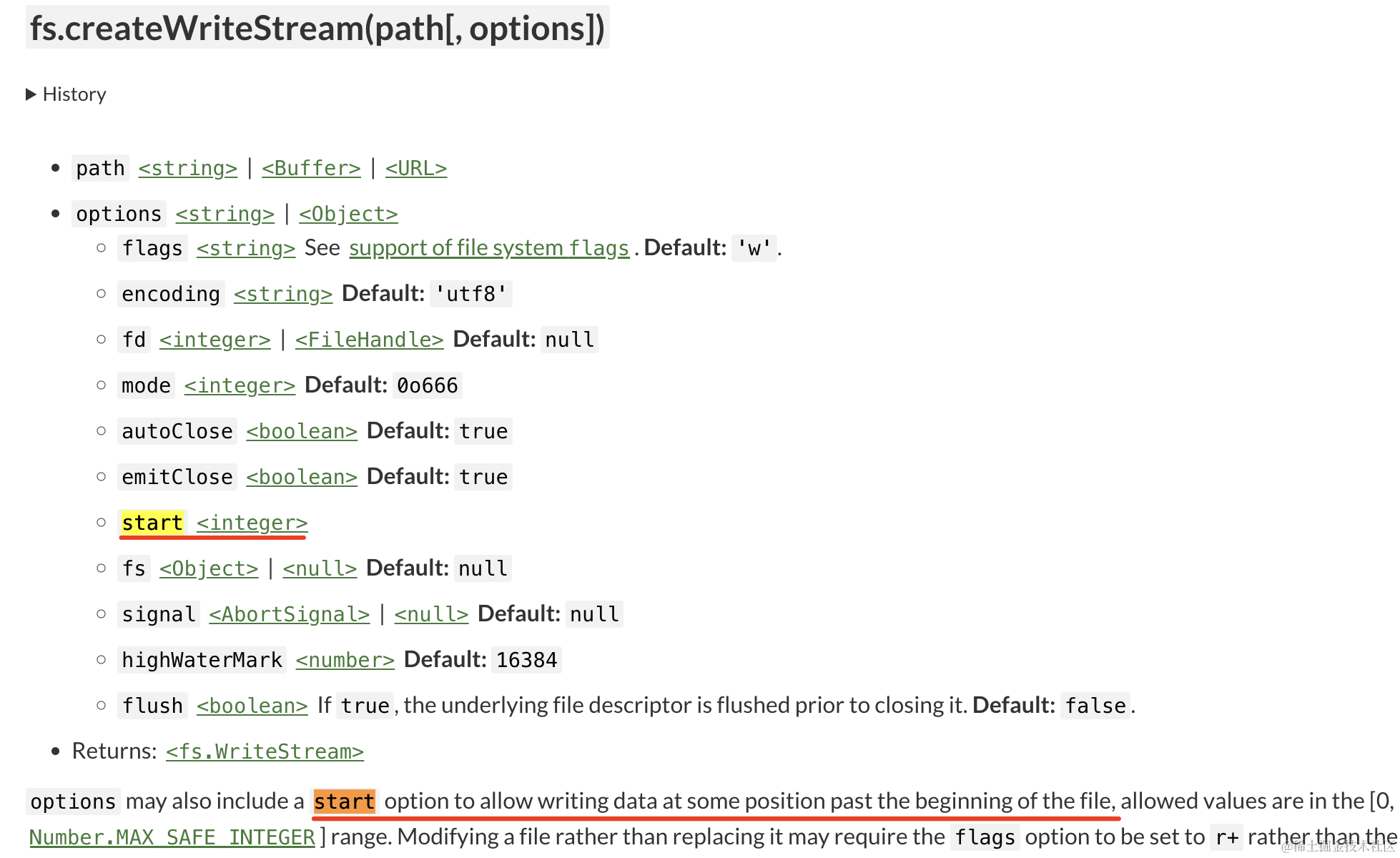Click the fs.createWriteStream heading
Screen dimensions: 1400x858
(x=317, y=29)
